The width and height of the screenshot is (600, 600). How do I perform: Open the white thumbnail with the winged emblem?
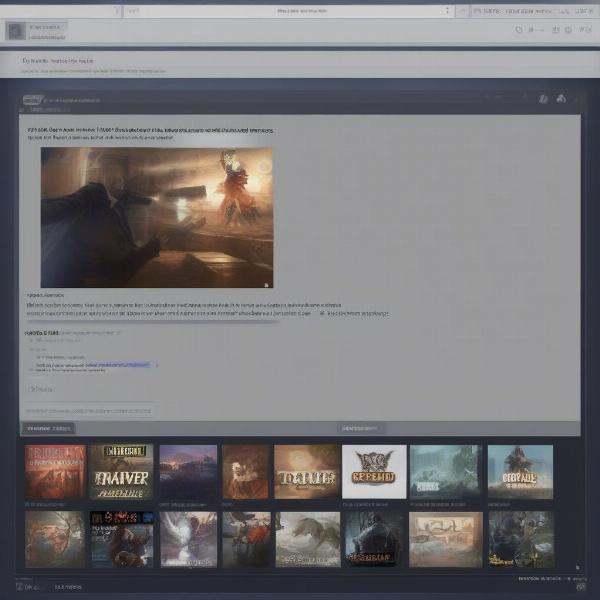coord(374,471)
